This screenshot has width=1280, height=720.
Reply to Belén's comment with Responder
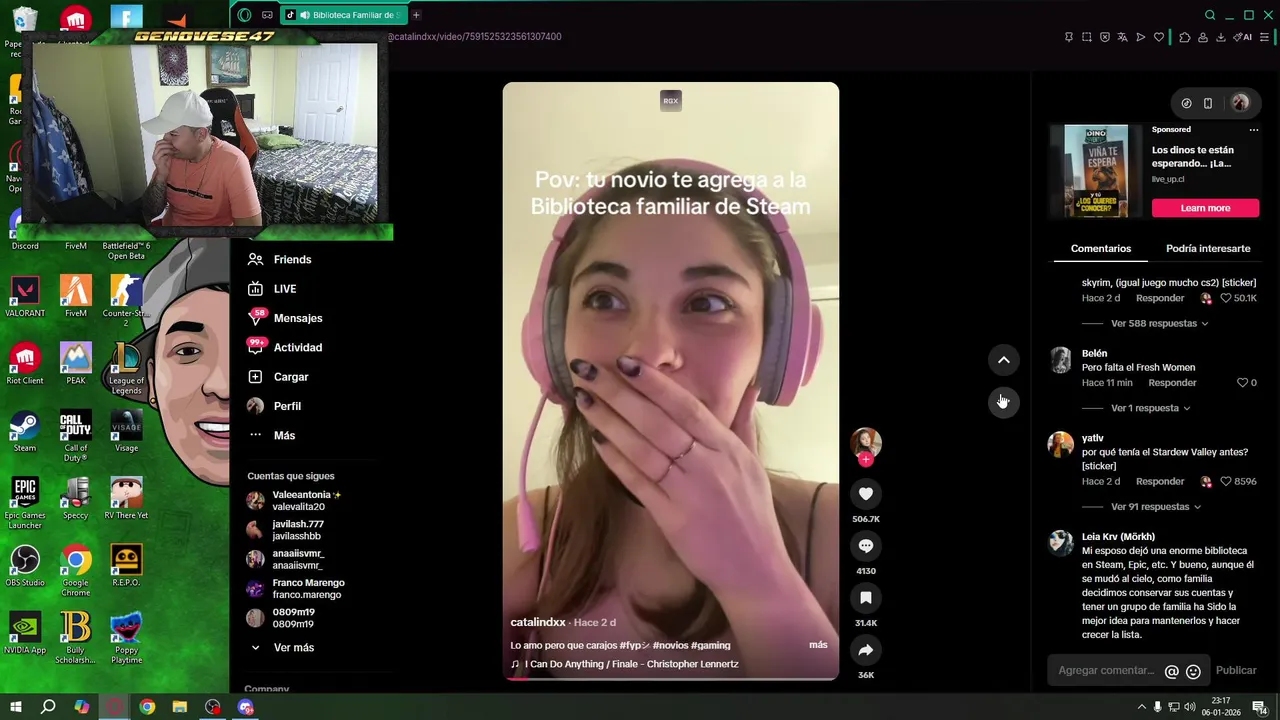tap(1172, 383)
